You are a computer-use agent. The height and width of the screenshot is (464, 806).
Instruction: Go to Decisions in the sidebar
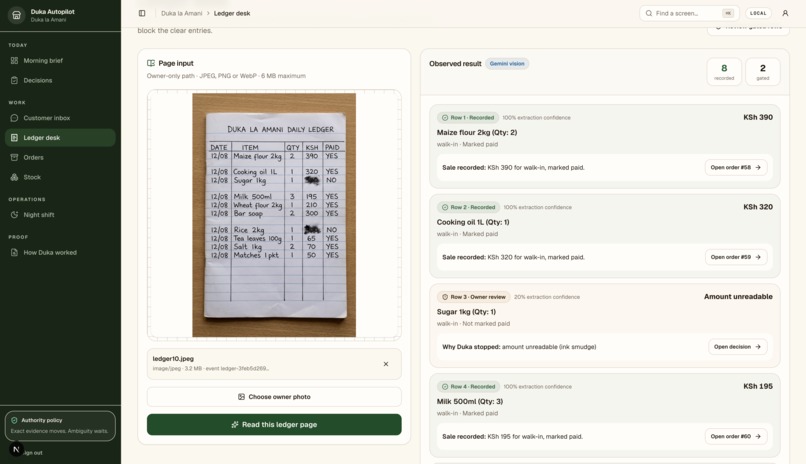pyautogui.click(x=60, y=80)
